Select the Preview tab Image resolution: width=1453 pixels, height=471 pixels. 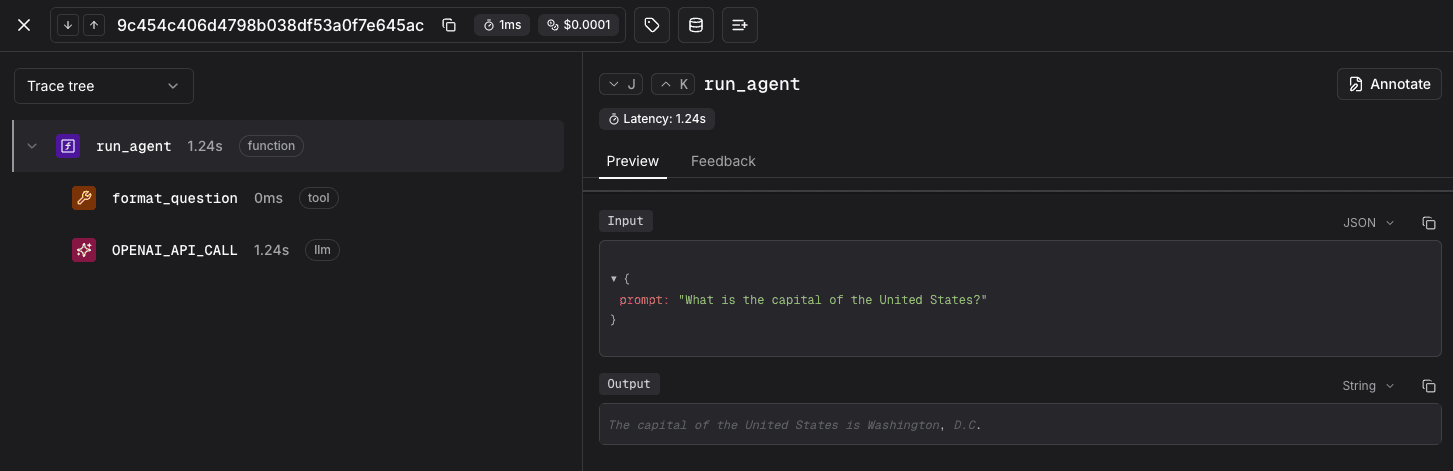(x=632, y=161)
